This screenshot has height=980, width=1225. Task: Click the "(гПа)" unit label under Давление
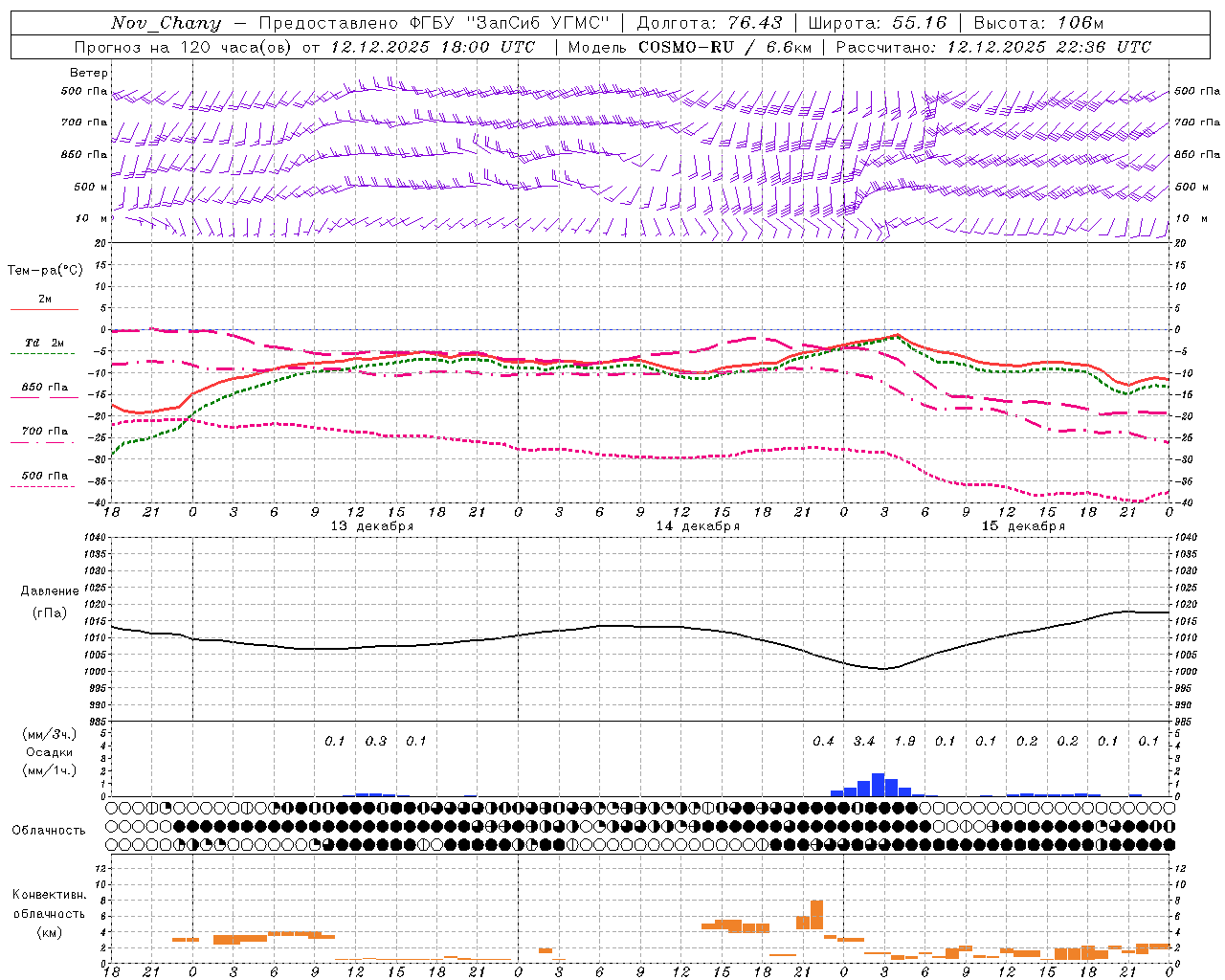(50, 613)
